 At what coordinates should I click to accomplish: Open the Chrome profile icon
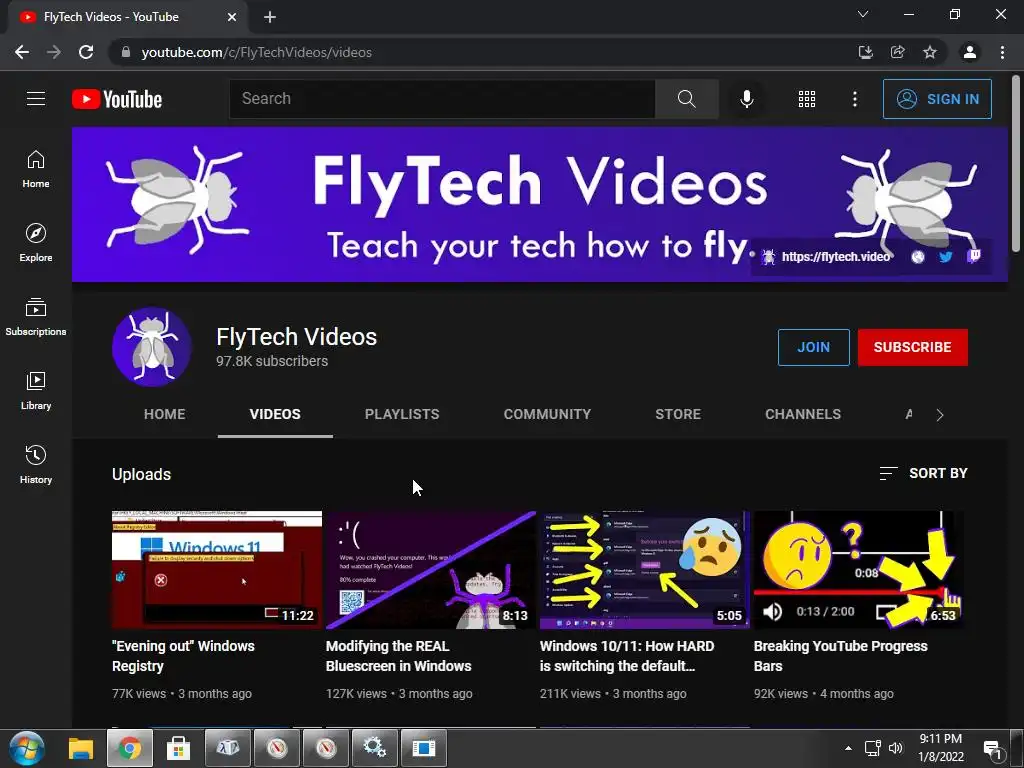[970, 52]
